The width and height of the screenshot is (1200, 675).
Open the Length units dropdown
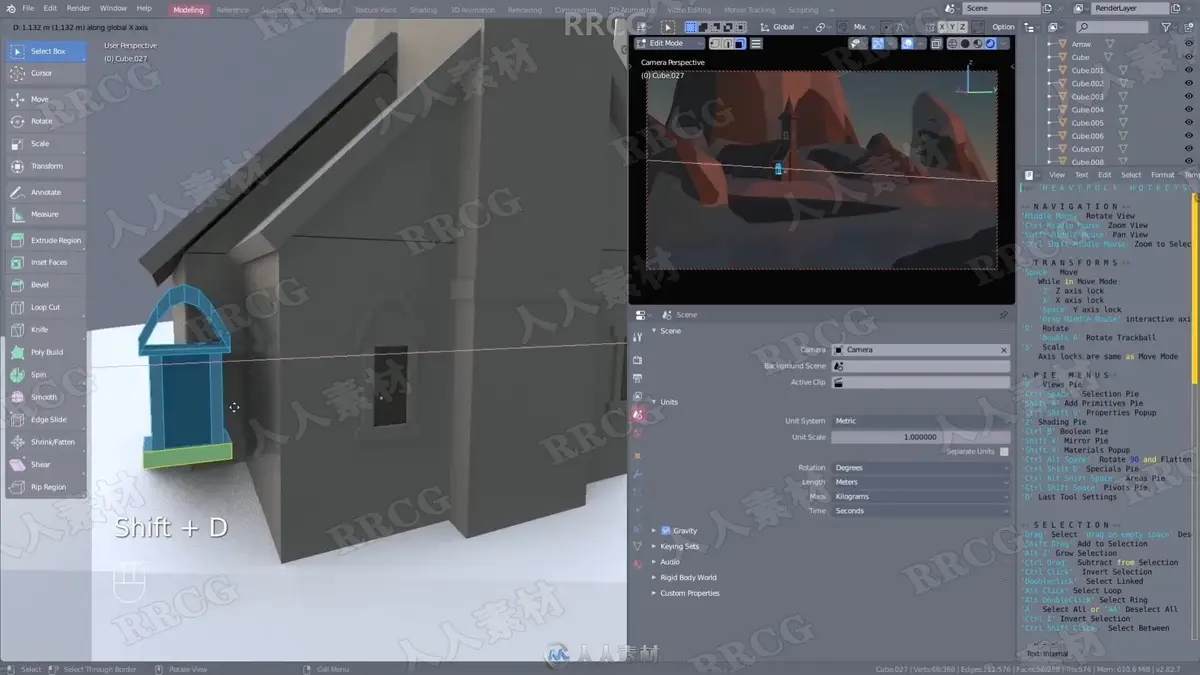pos(920,482)
